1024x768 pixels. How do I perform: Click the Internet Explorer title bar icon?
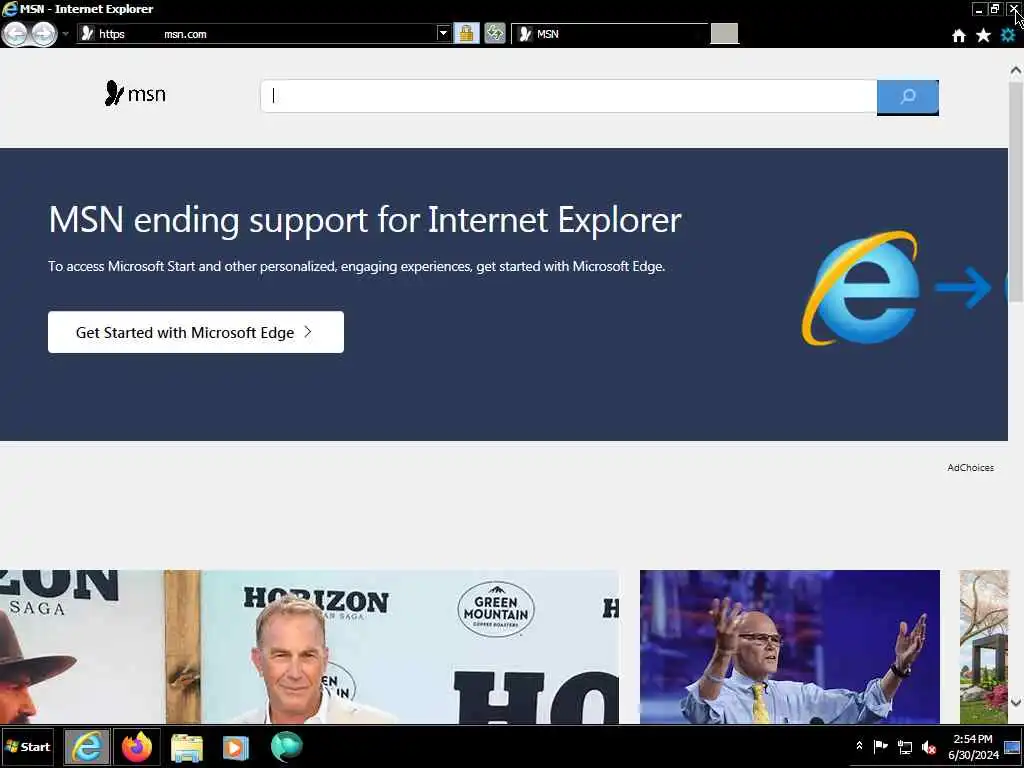pos(10,8)
